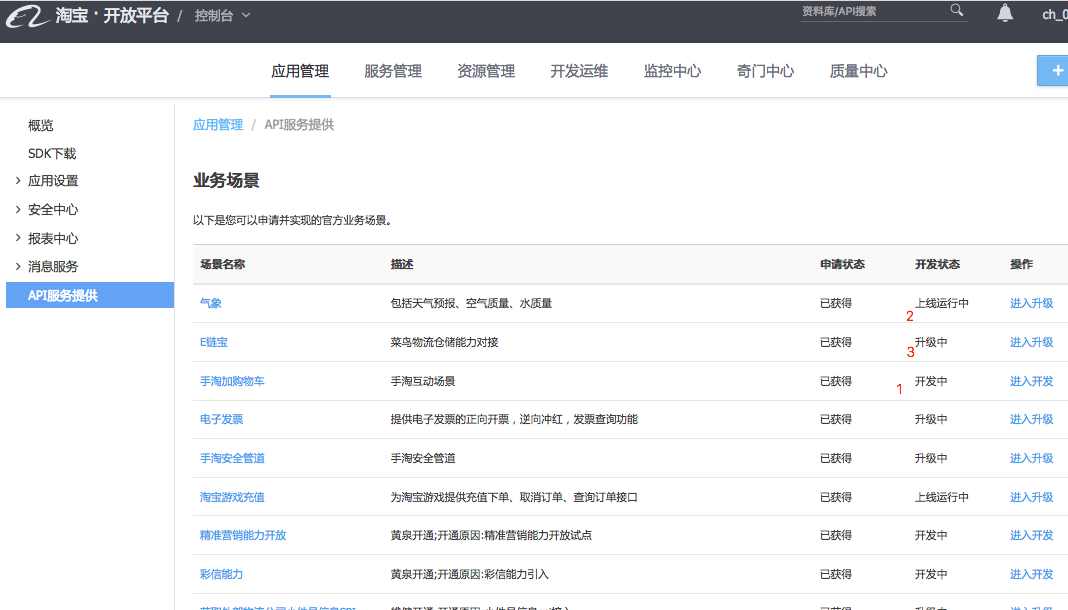This screenshot has width=1068, height=610.
Task: Click the search magnifier icon
Action: click(x=957, y=10)
